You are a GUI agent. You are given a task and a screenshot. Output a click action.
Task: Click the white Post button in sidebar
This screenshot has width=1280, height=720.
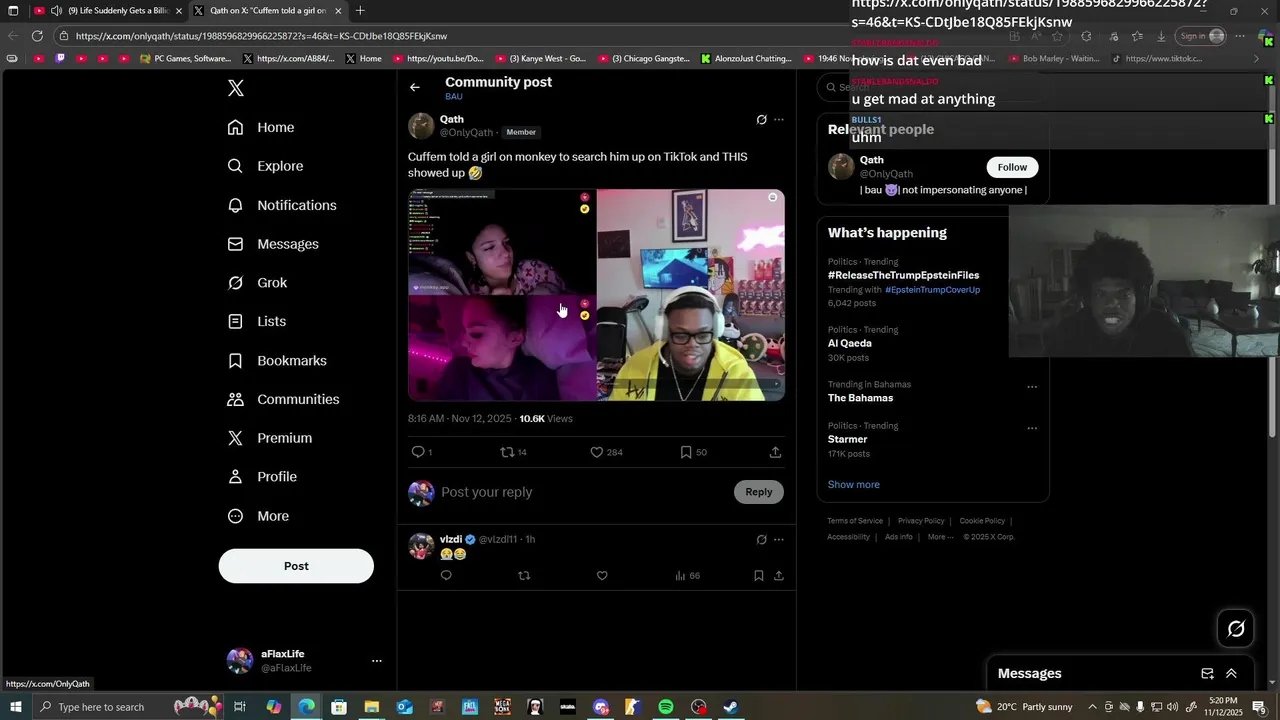(296, 566)
